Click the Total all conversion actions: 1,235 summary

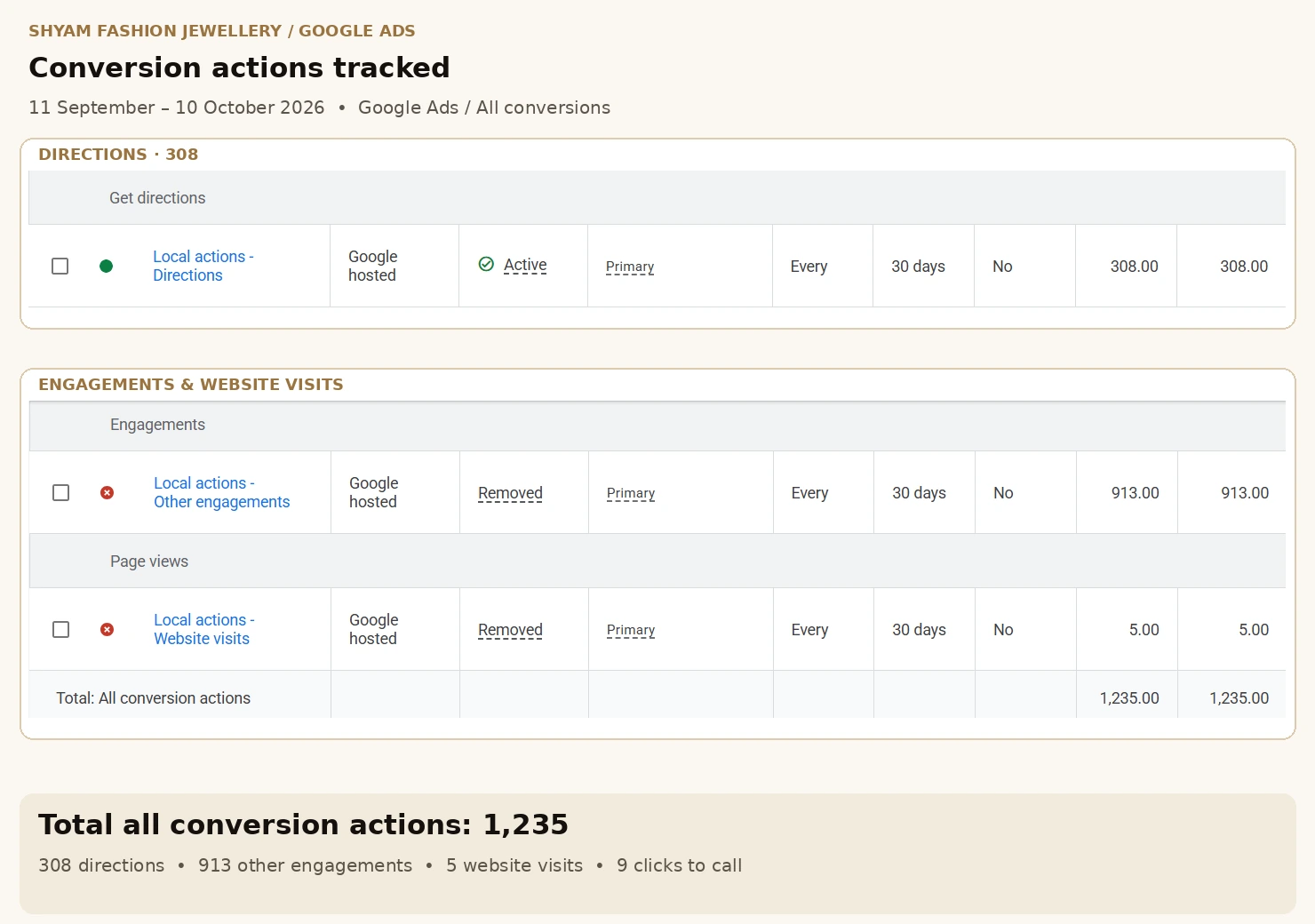(x=303, y=824)
